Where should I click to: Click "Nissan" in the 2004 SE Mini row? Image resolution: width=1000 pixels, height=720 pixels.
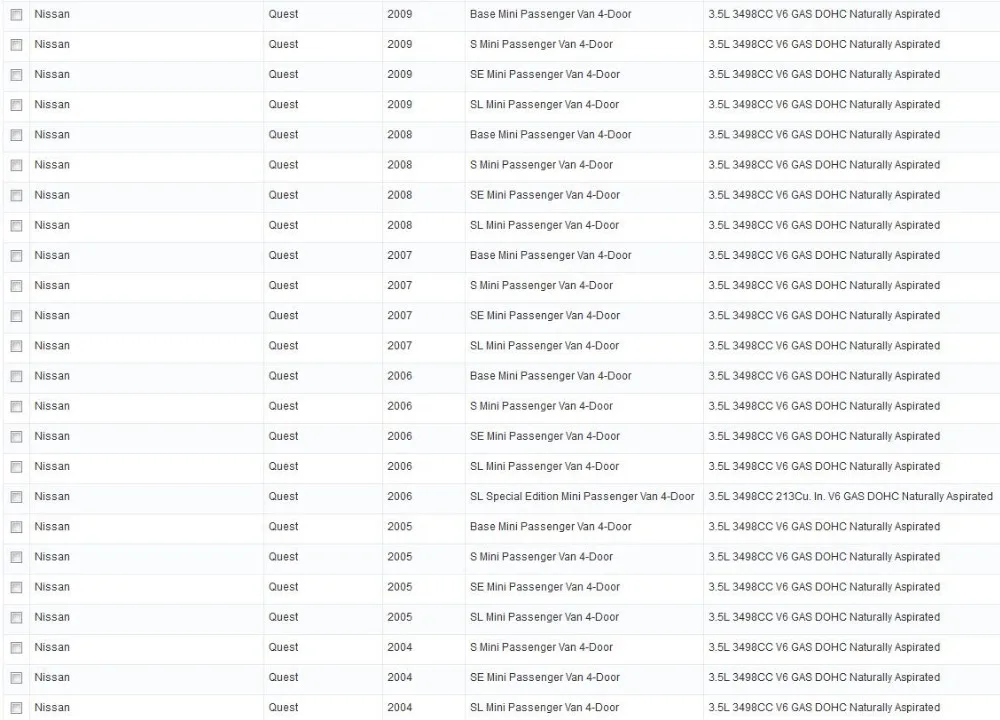pos(52,677)
